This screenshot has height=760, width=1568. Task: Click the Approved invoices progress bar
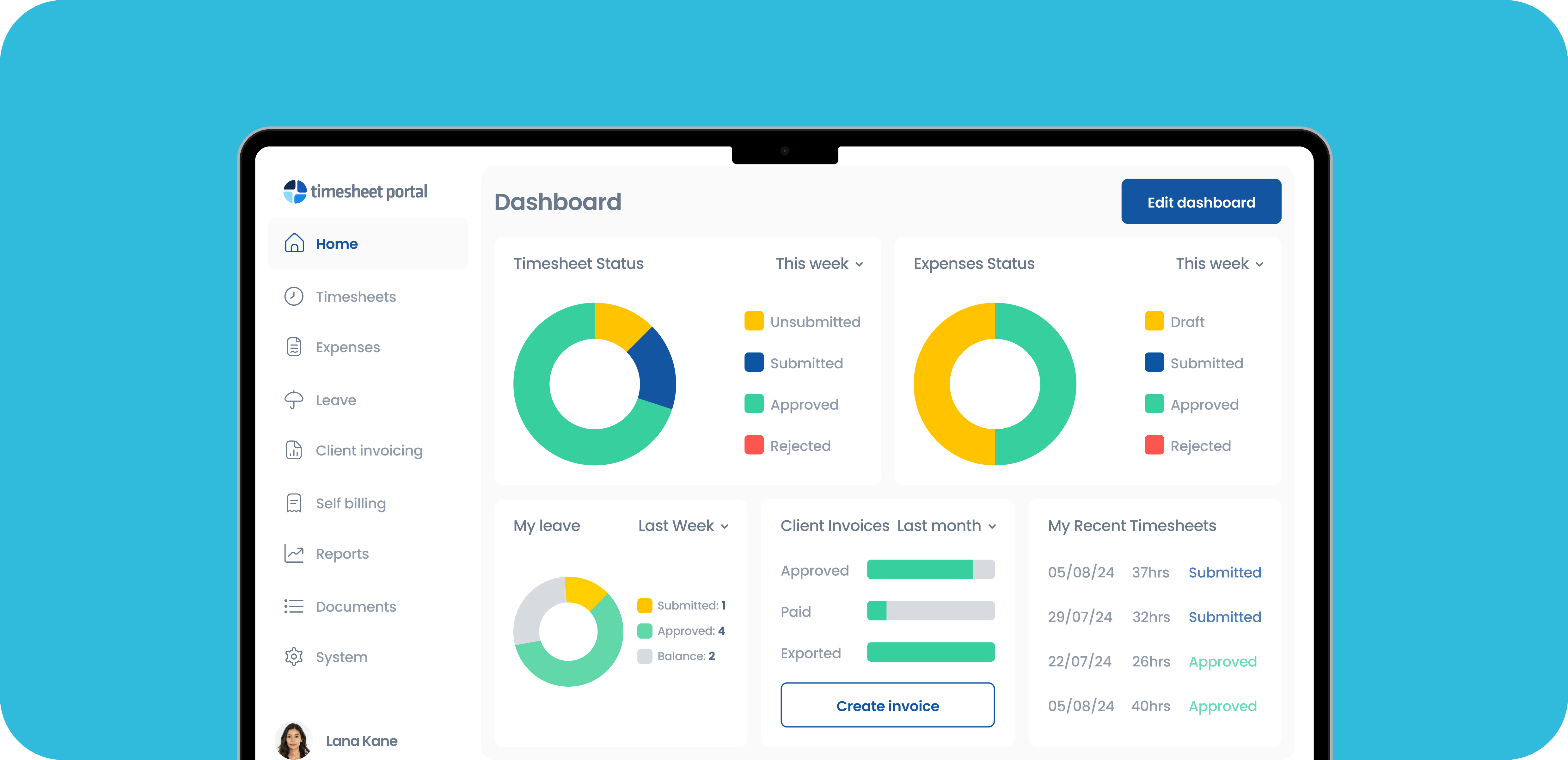tap(931, 570)
